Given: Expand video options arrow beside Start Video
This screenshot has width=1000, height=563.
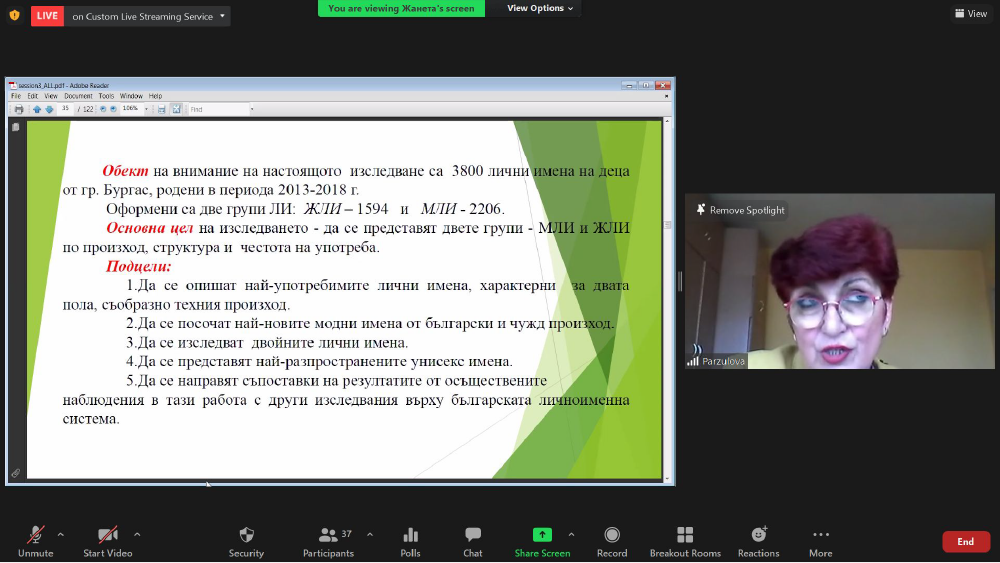Looking at the screenshot, I should 137,534.
